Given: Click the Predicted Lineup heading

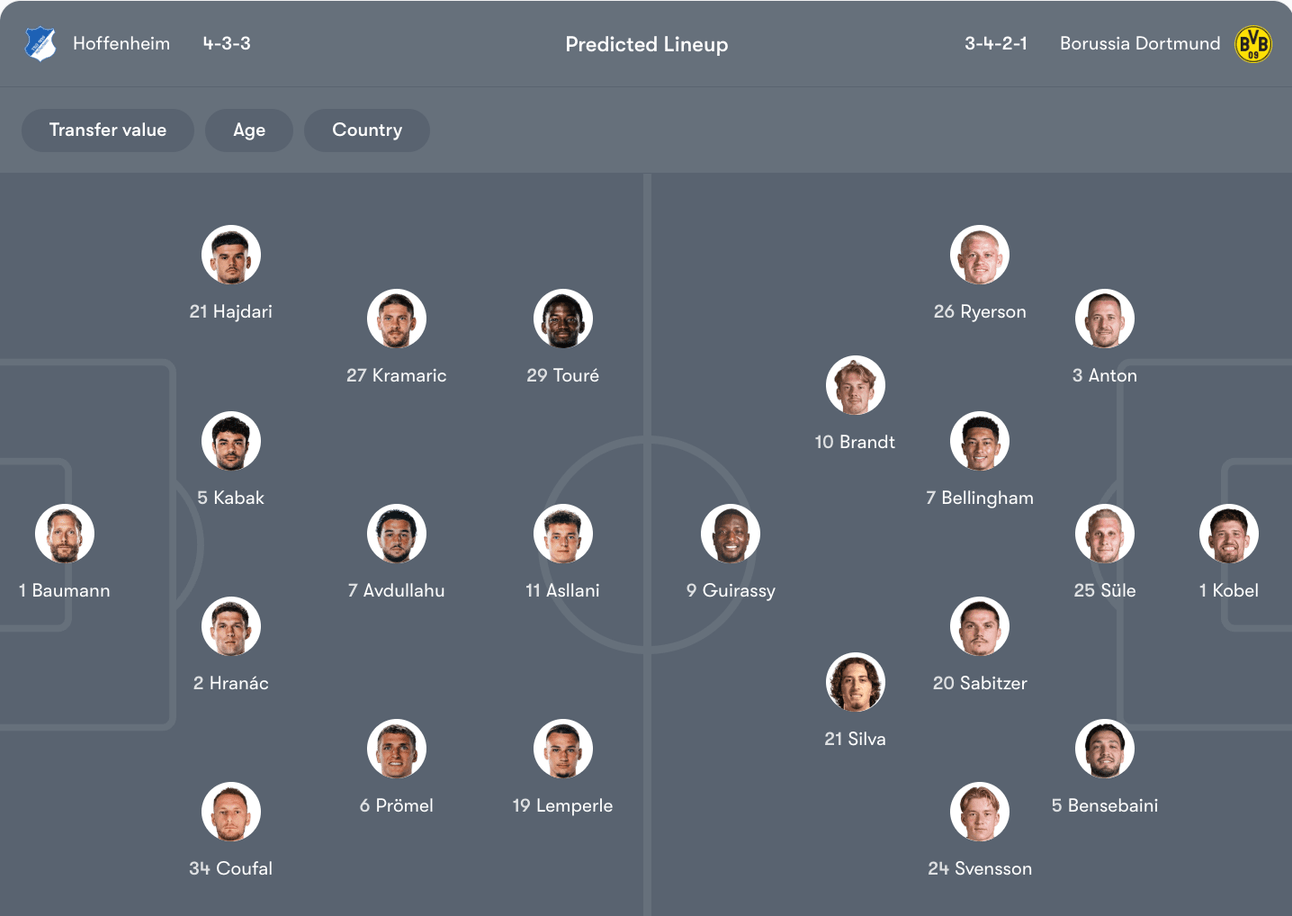Looking at the screenshot, I should 646,44.
